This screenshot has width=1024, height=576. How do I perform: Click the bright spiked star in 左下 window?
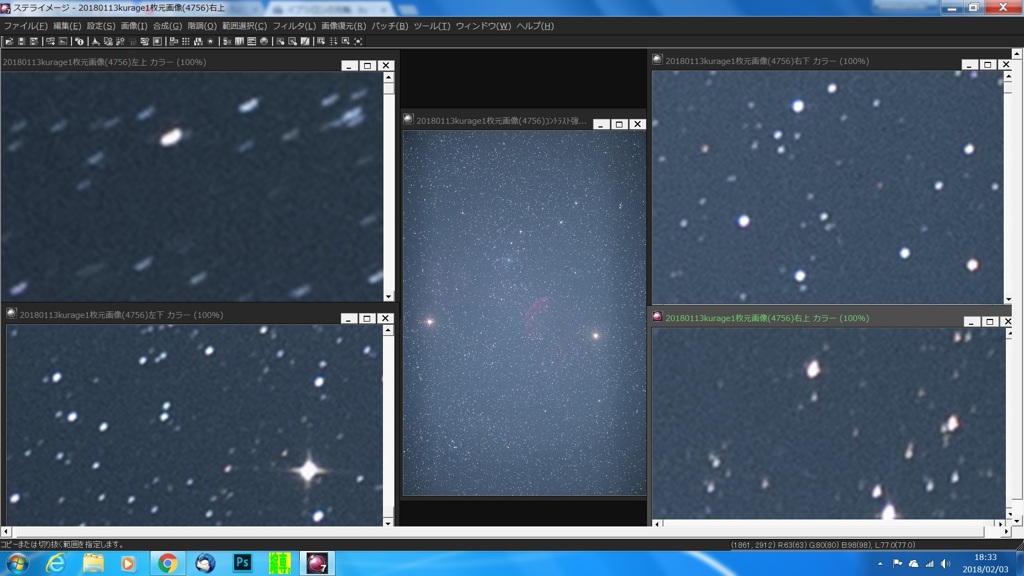[x=308, y=470]
